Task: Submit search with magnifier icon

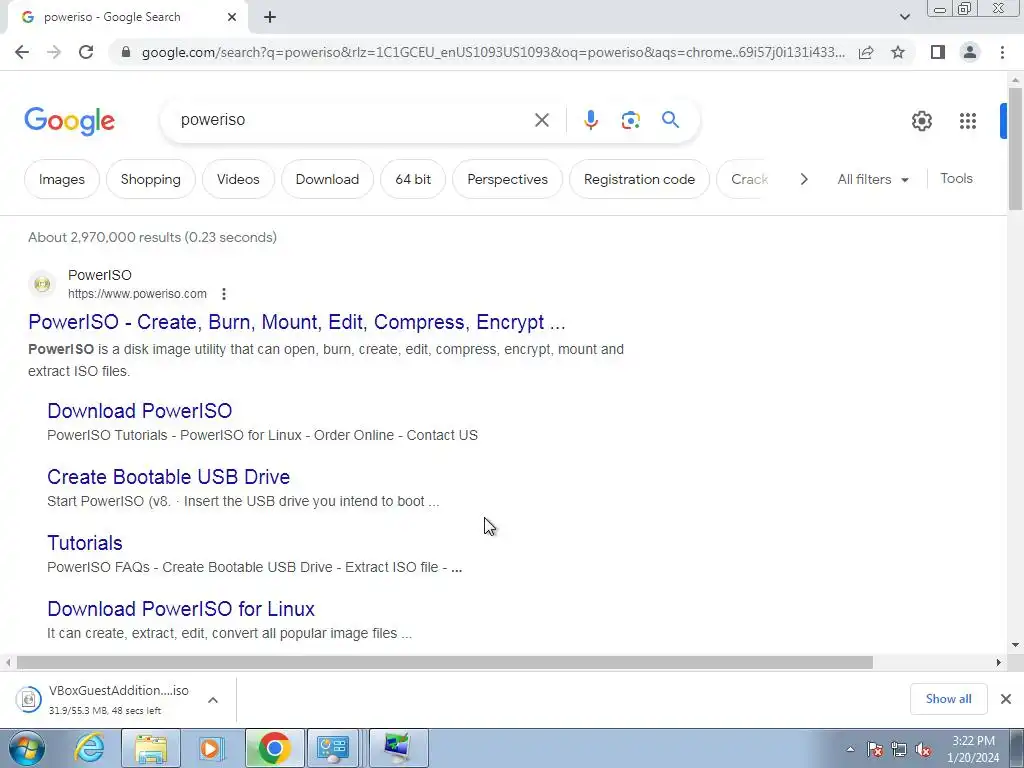Action: tap(670, 120)
